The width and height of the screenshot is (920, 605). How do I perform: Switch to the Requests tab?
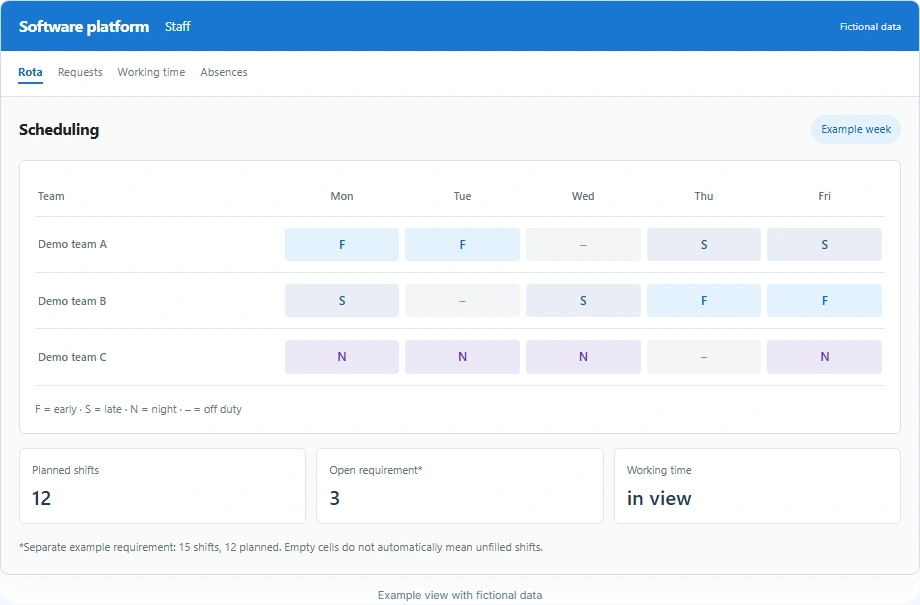[80, 72]
